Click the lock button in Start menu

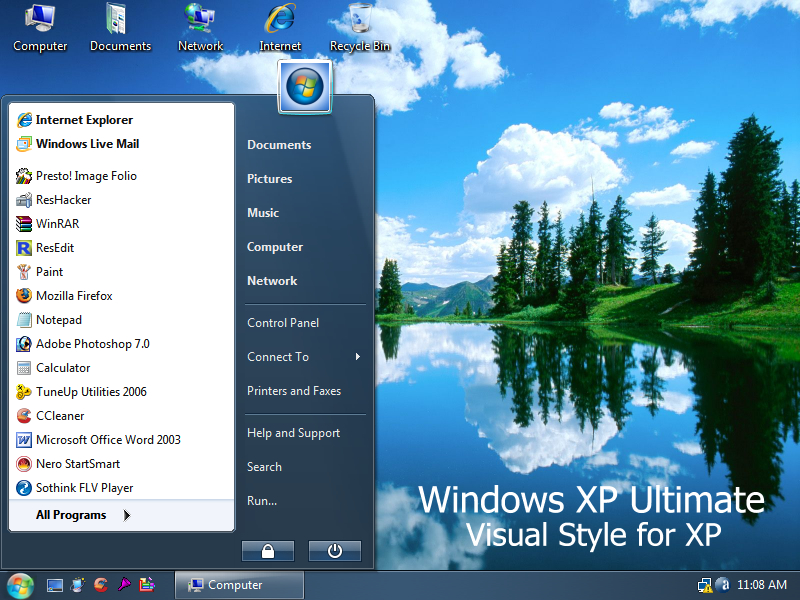268,551
